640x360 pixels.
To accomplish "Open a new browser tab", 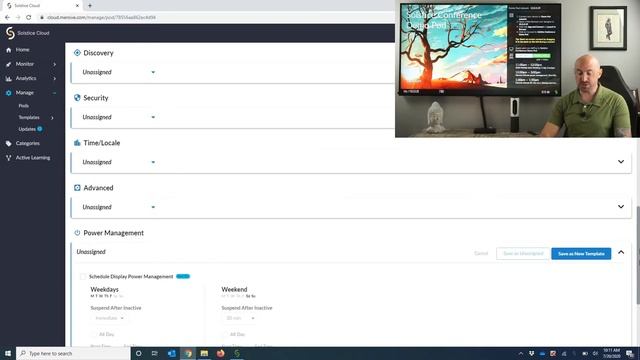I will [x=90, y=6].
